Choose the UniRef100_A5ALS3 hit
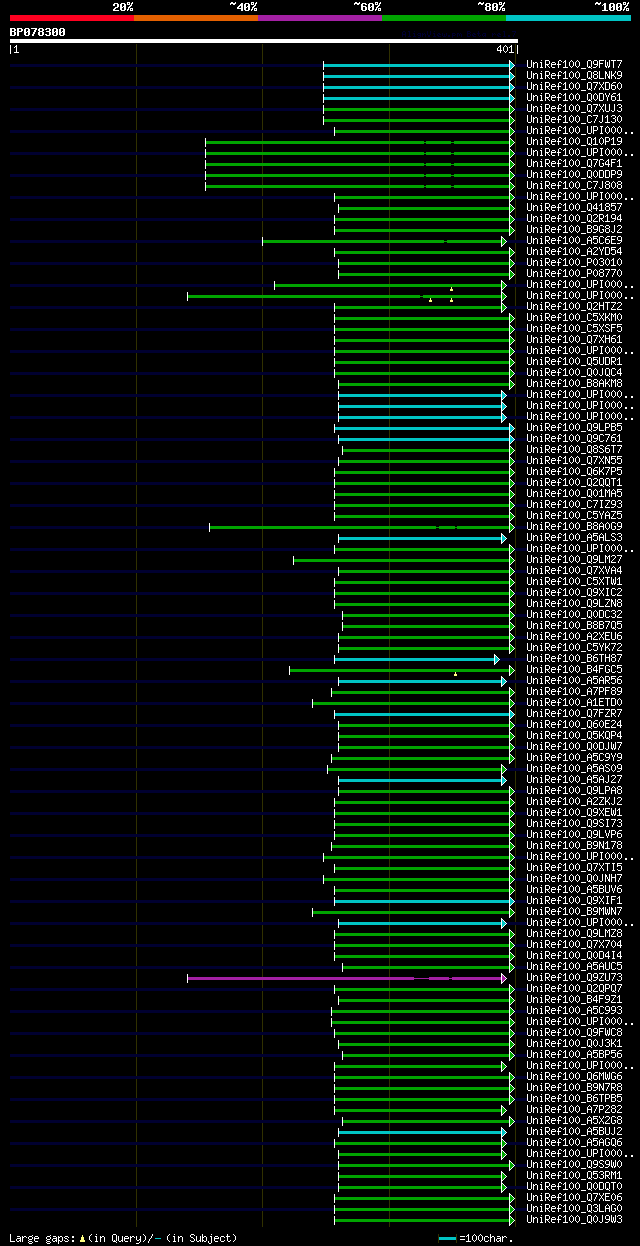The width and height of the screenshot is (640, 1246). point(574,537)
